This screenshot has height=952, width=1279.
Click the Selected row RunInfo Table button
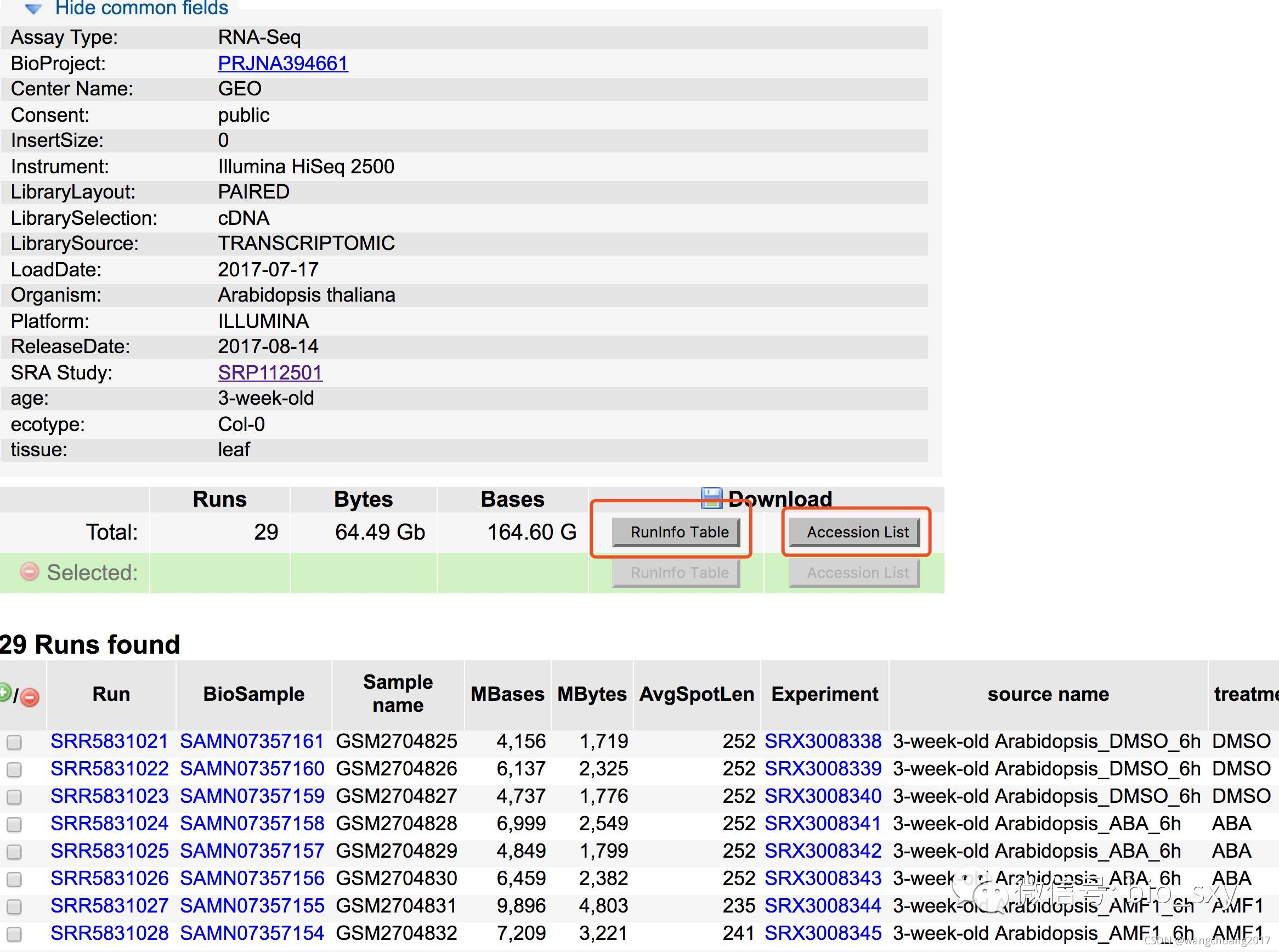676,573
